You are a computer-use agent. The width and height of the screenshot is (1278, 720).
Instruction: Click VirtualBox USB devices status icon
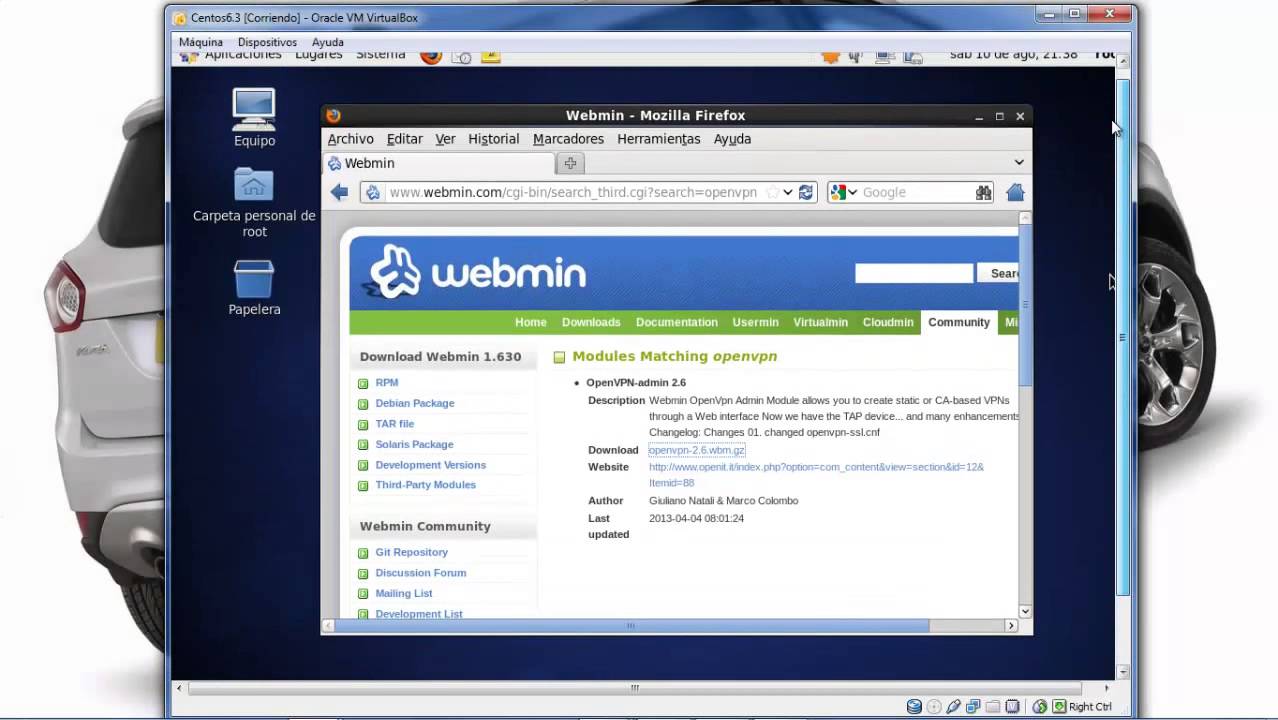[x=954, y=706]
